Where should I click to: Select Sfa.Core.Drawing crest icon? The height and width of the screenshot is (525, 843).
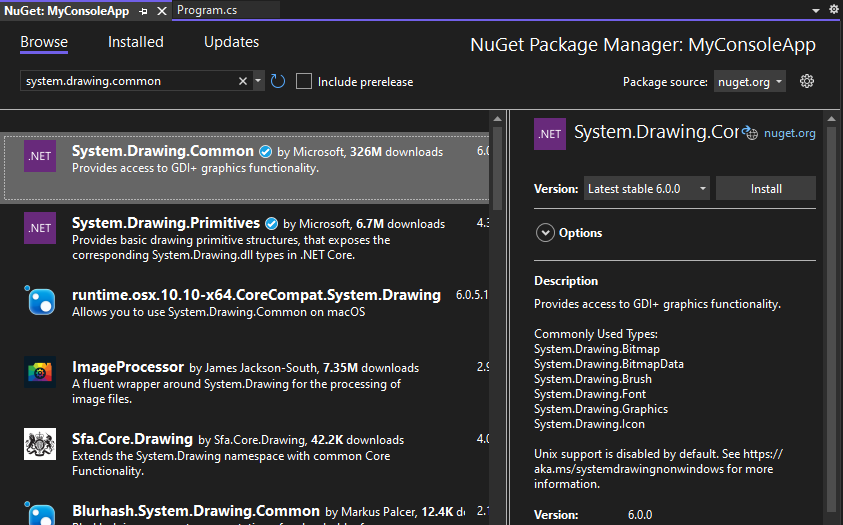point(40,444)
